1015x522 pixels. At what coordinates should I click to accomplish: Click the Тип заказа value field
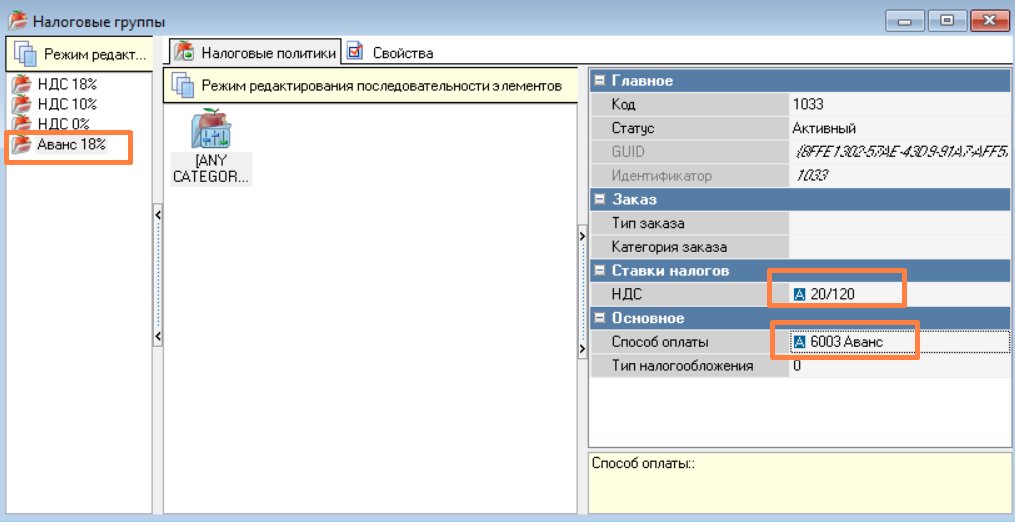click(x=897, y=223)
